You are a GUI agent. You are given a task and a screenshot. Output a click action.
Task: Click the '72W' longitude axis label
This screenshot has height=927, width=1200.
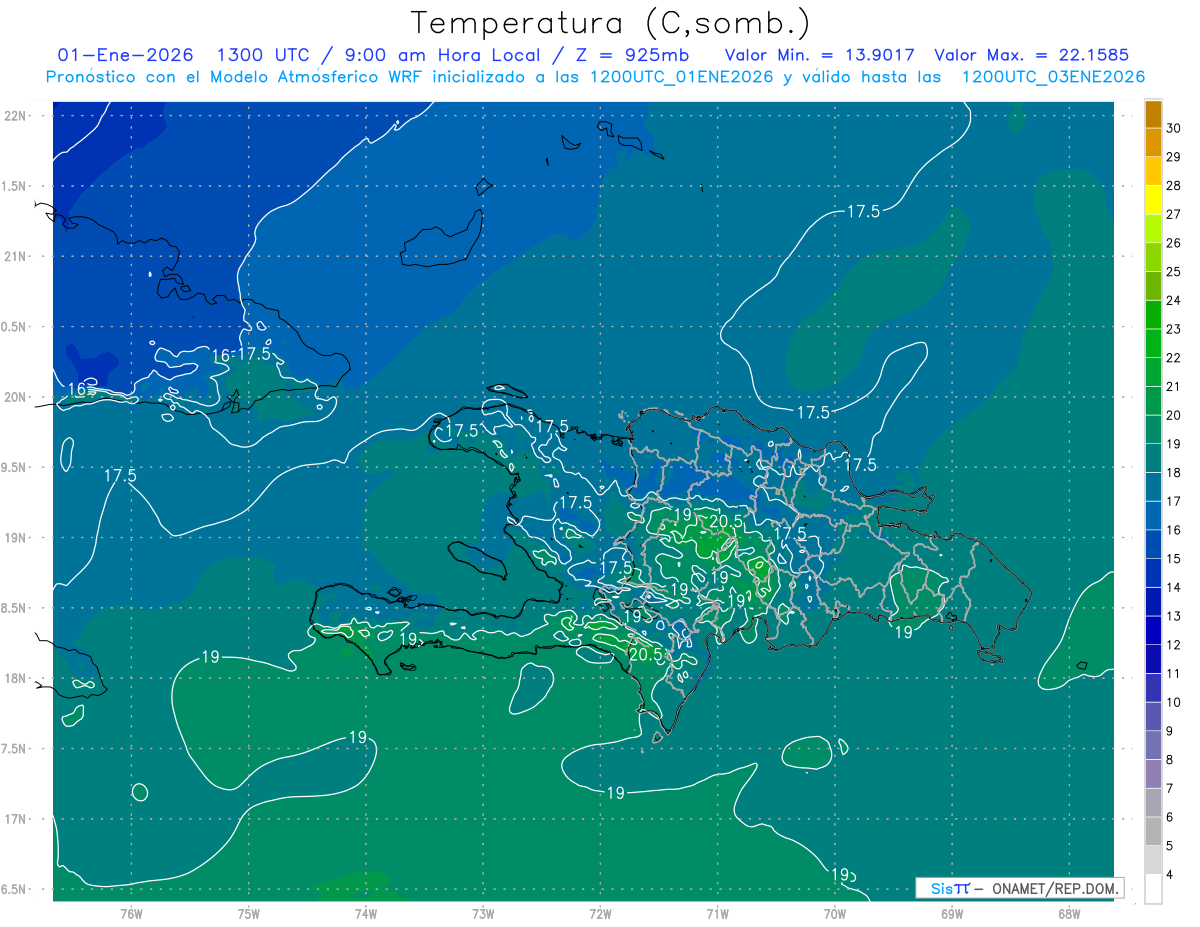[600, 913]
